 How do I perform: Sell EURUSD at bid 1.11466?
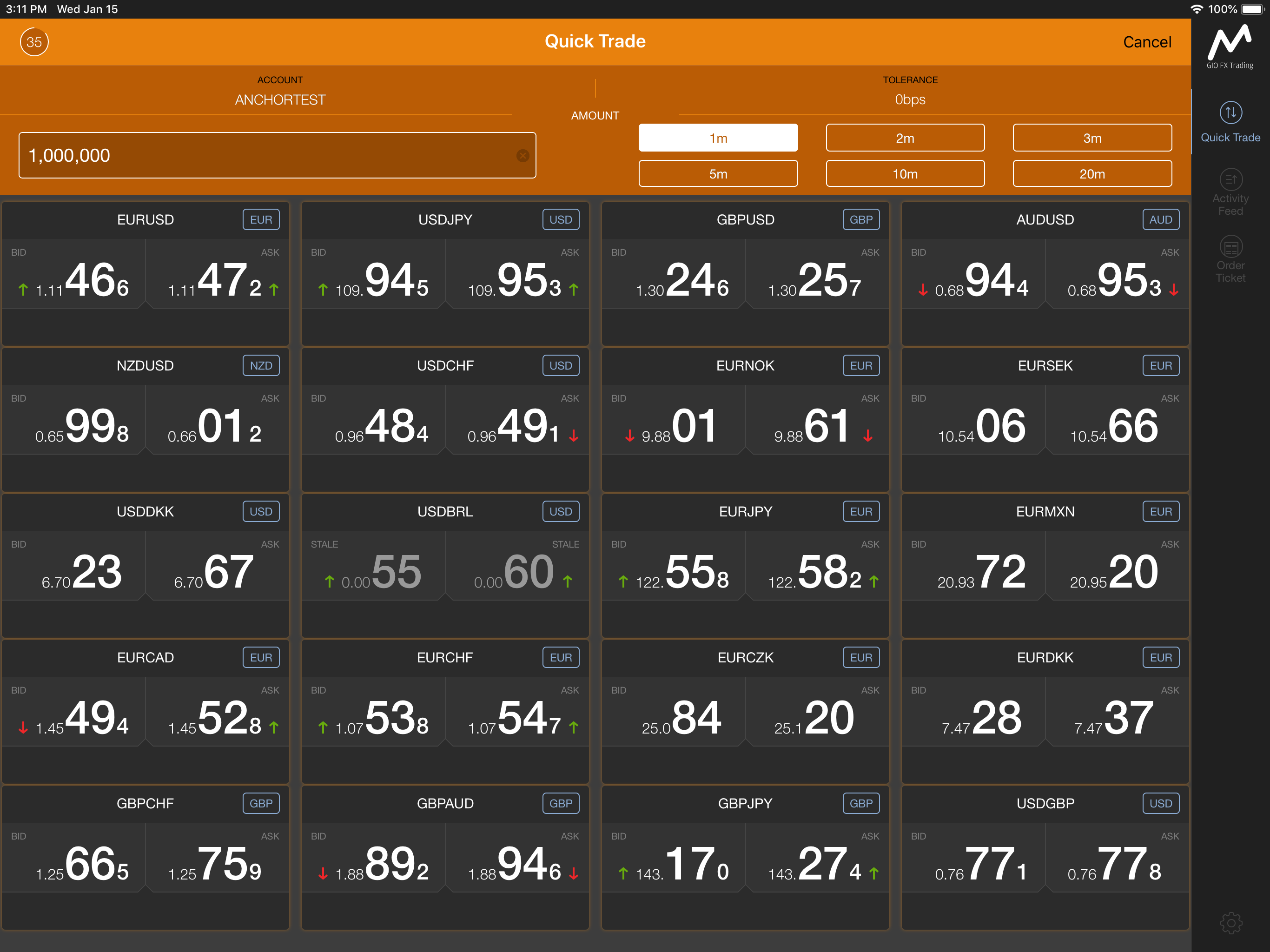[73, 274]
